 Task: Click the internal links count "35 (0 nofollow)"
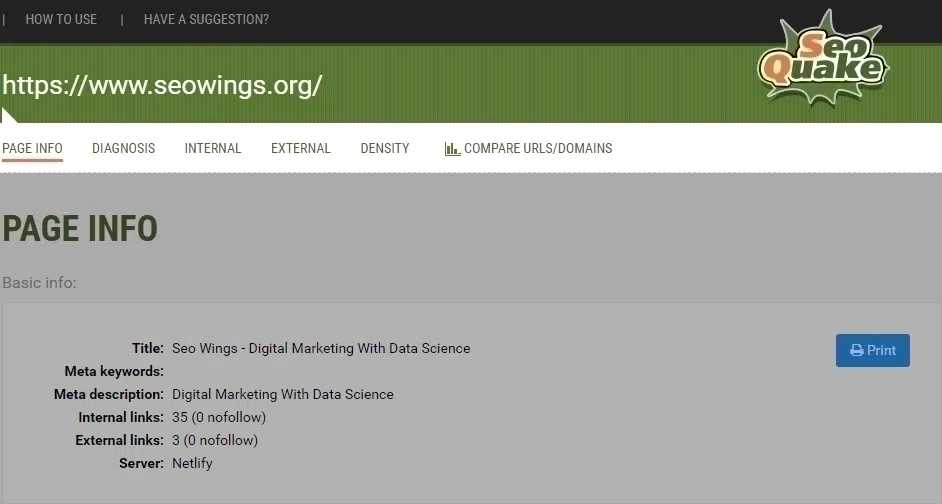pos(219,417)
